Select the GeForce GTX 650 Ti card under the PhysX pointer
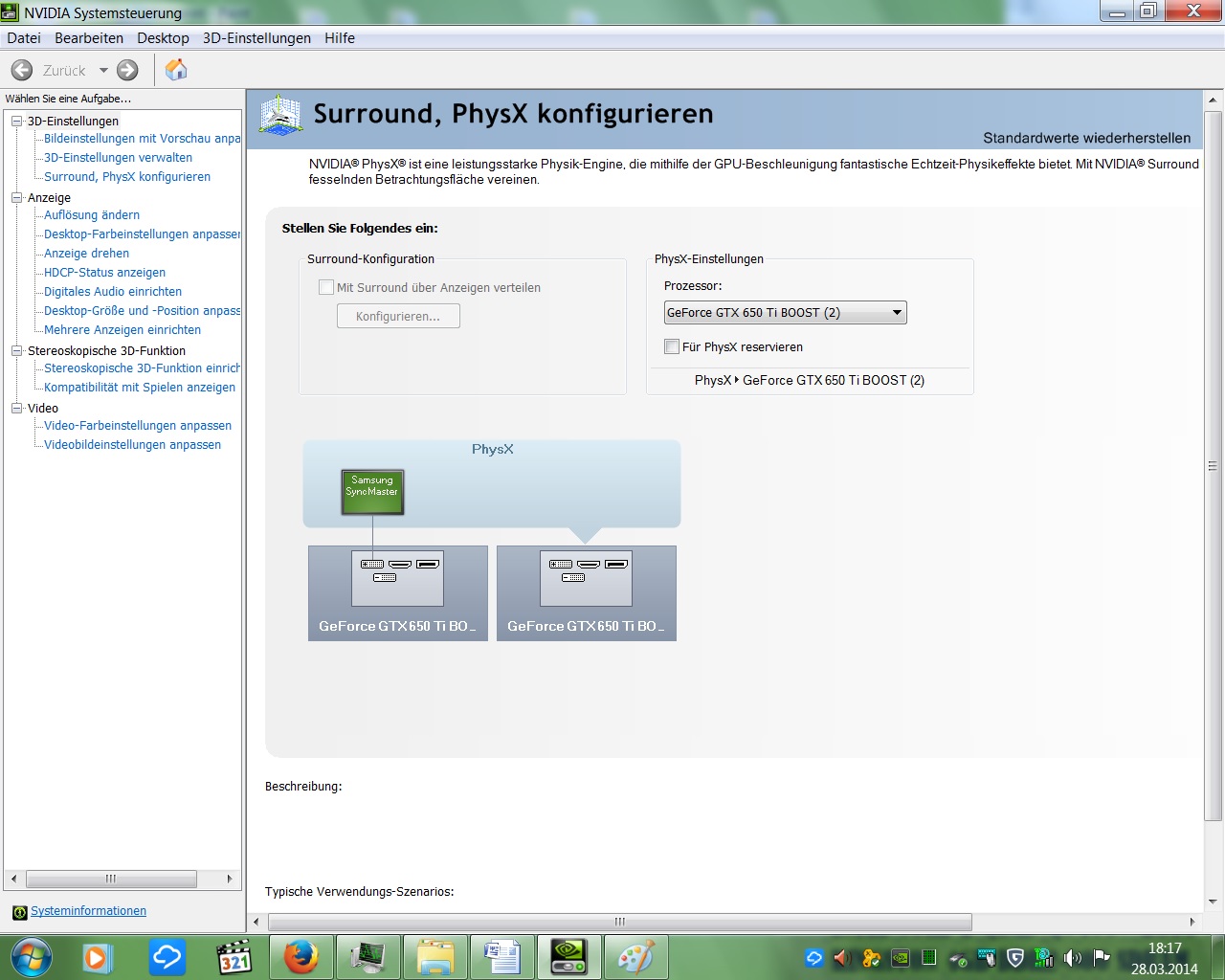Image resolution: width=1225 pixels, height=980 pixels. [x=586, y=593]
